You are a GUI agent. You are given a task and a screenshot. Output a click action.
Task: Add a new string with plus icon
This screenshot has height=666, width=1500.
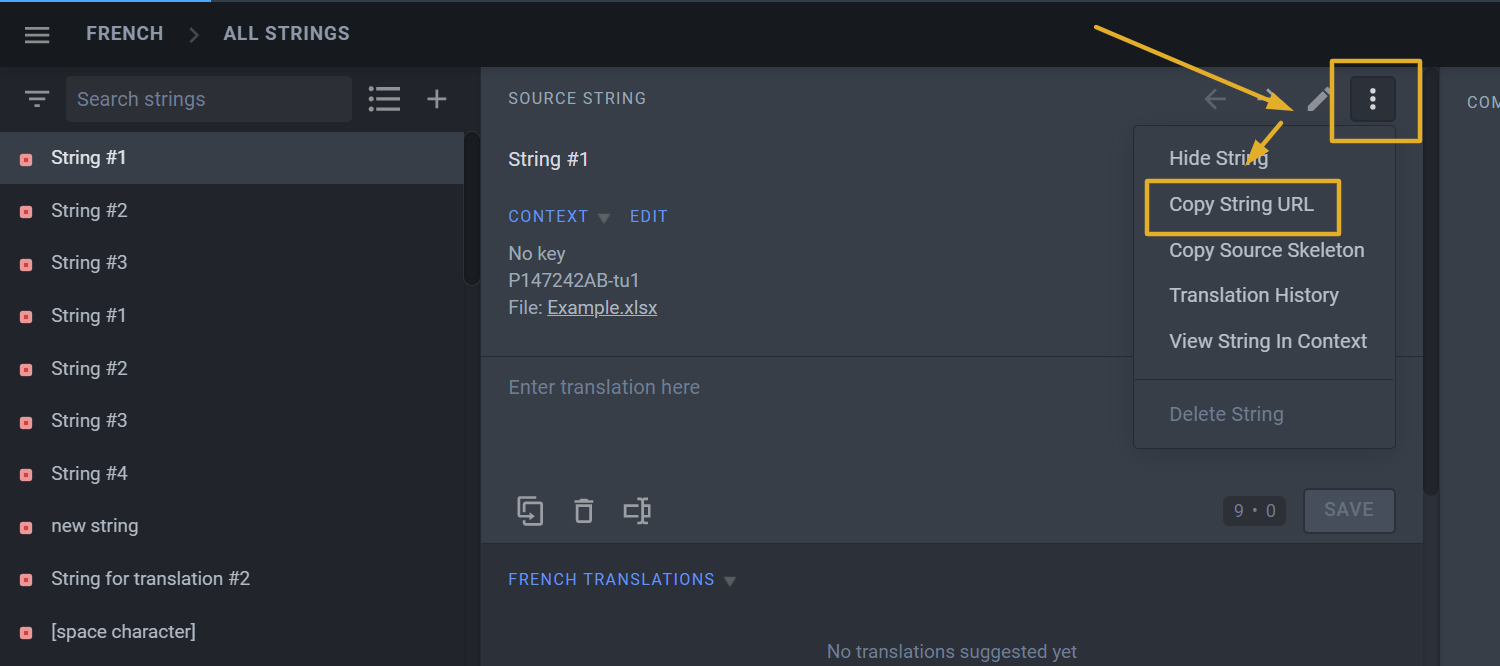click(437, 99)
